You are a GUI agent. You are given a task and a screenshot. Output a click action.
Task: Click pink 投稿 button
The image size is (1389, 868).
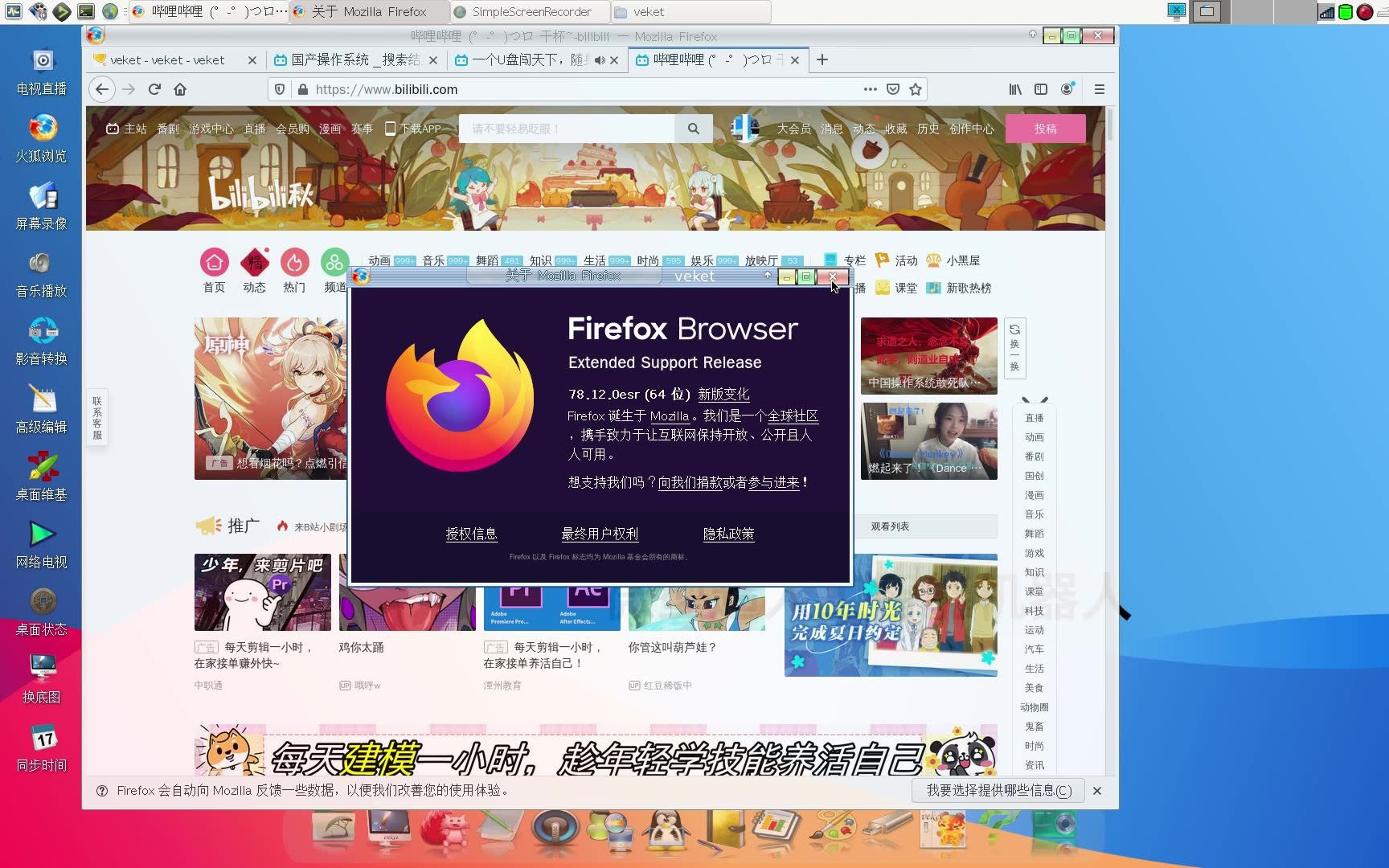pos(1045,129)
